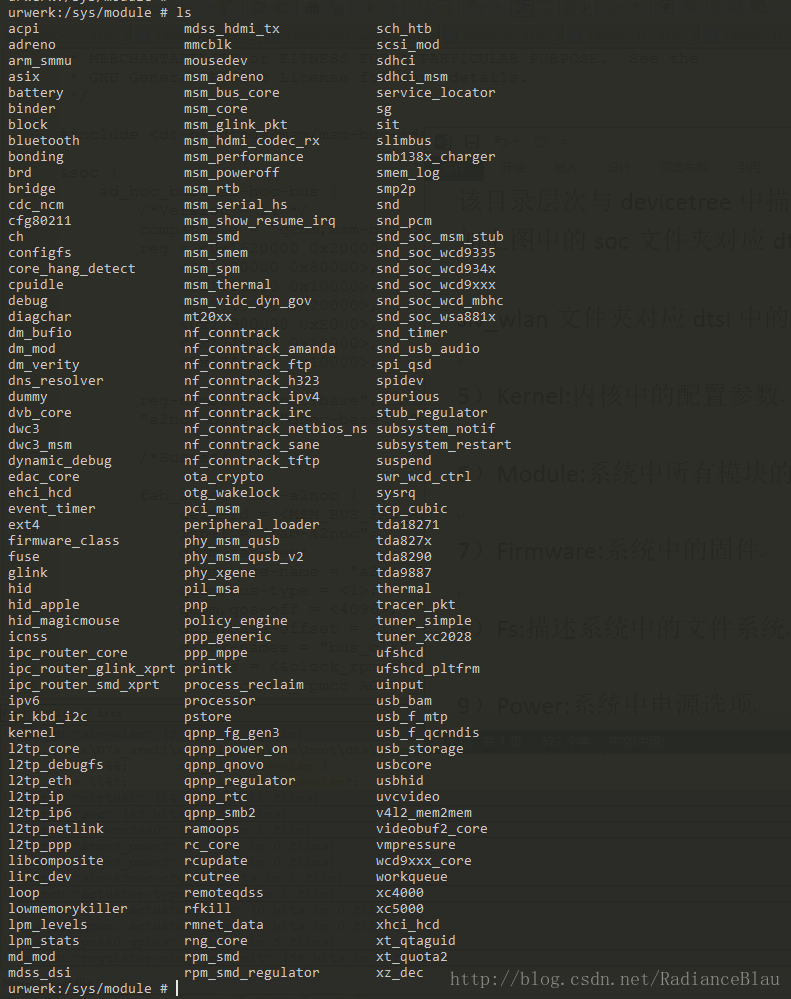791x999 pixels.
Task: Select the 'mt20xx' entry
Action: 208,316
